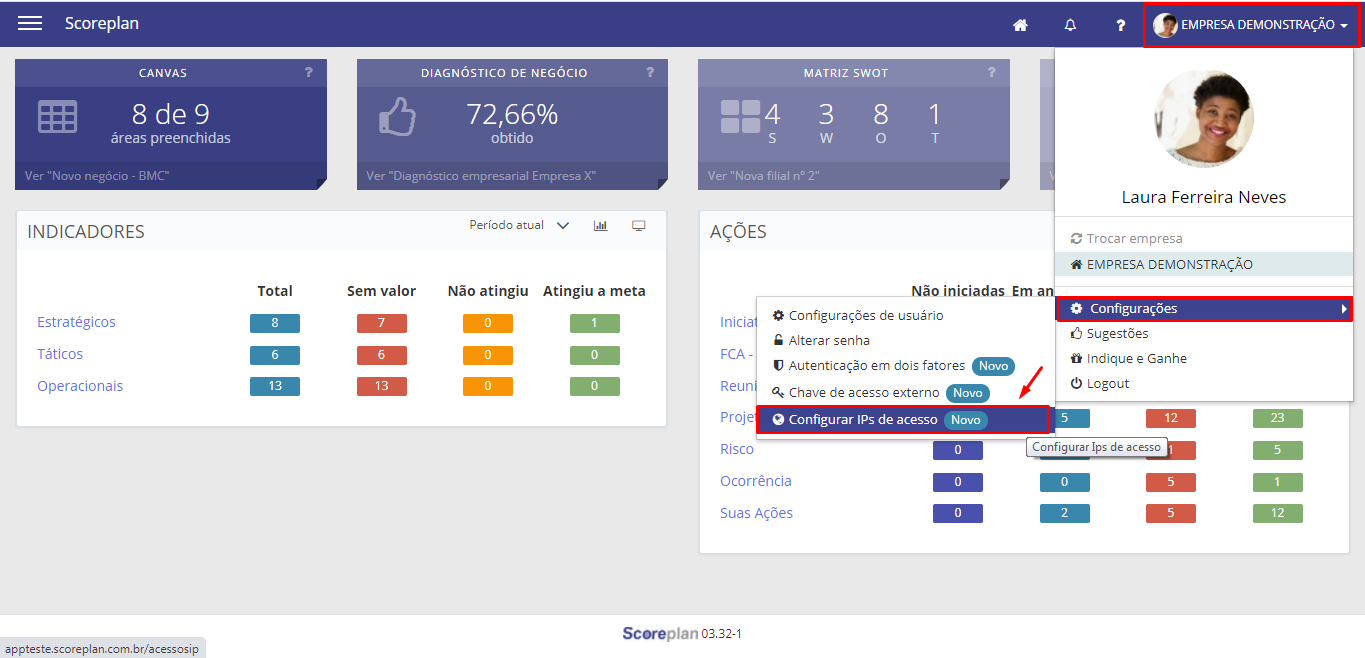Open the hamburger navigation menu

coord(30,24)
